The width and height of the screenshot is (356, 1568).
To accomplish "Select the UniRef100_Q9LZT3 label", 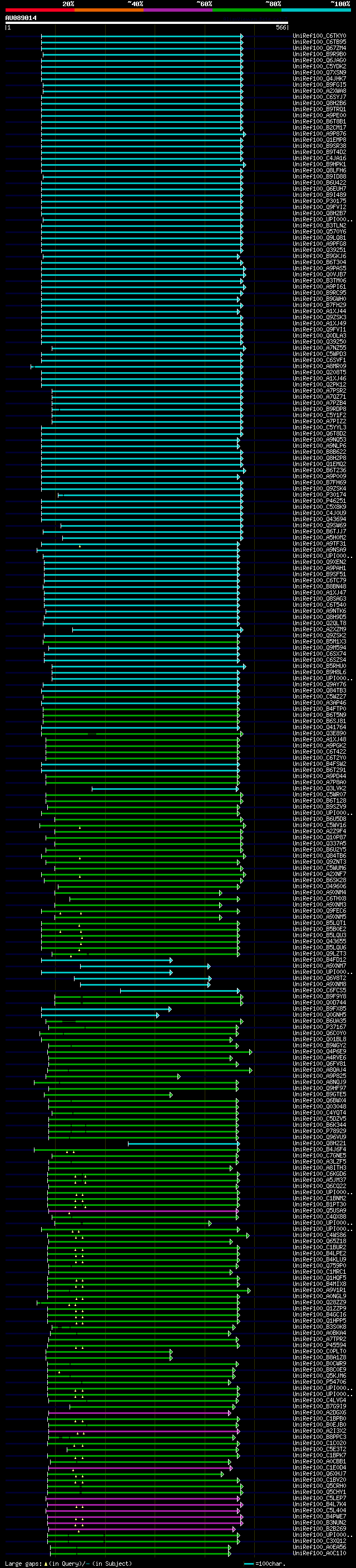I will [319, 953].
